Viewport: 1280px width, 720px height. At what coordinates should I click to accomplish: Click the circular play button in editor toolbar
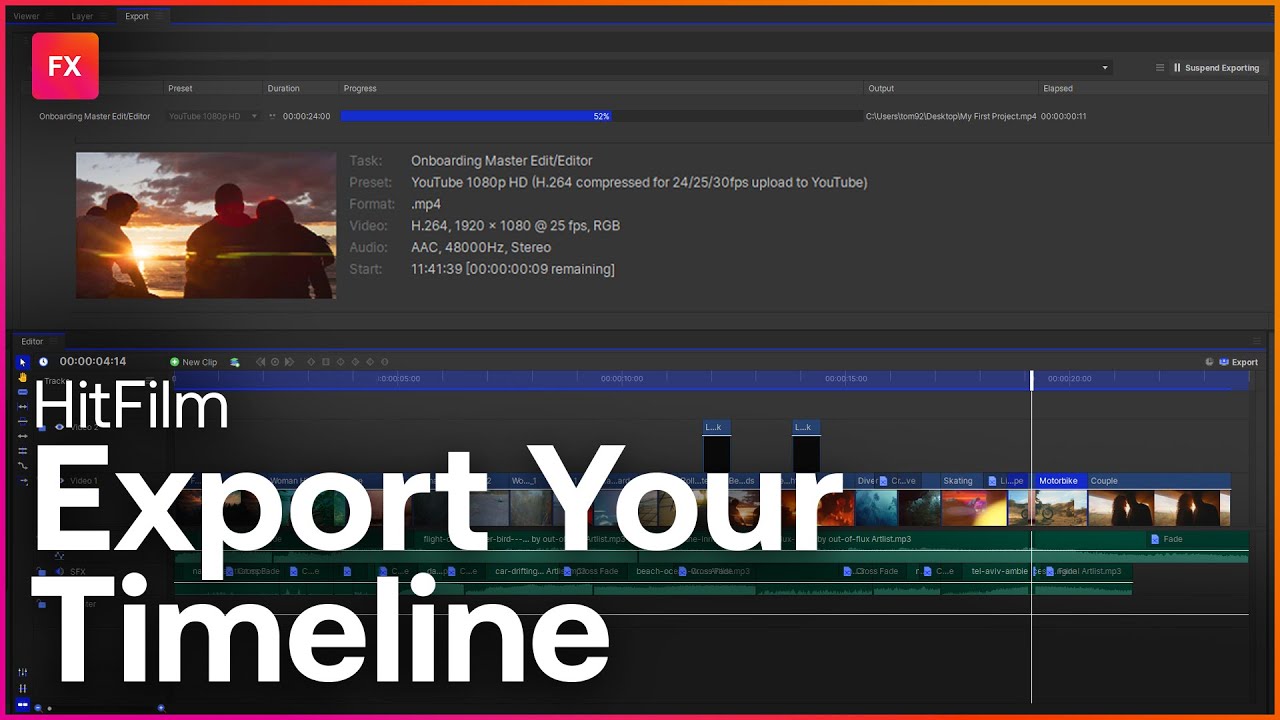(x=275, y=362)
